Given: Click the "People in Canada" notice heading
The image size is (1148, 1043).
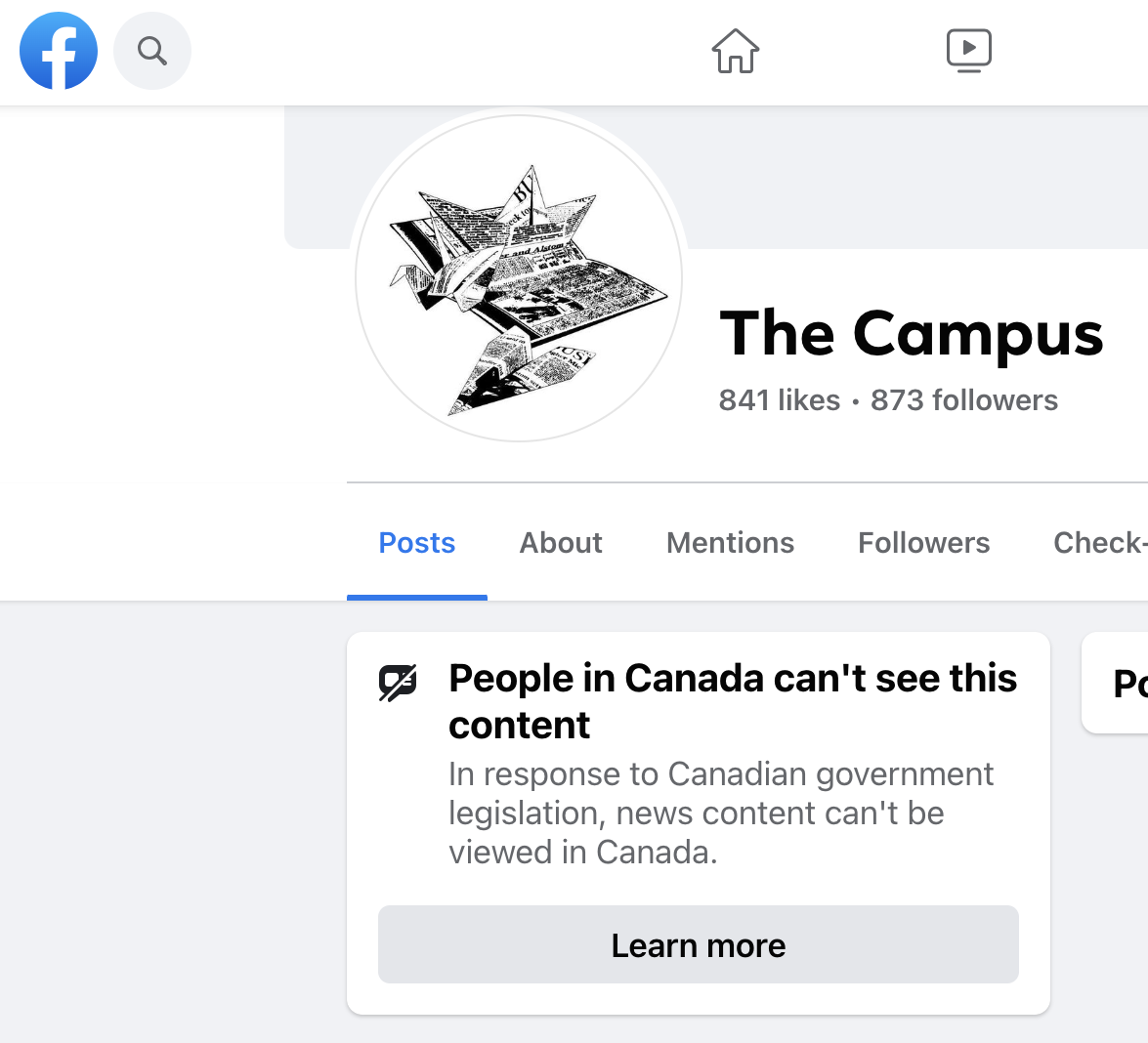Looking at the screenshot, I should 732,701.
